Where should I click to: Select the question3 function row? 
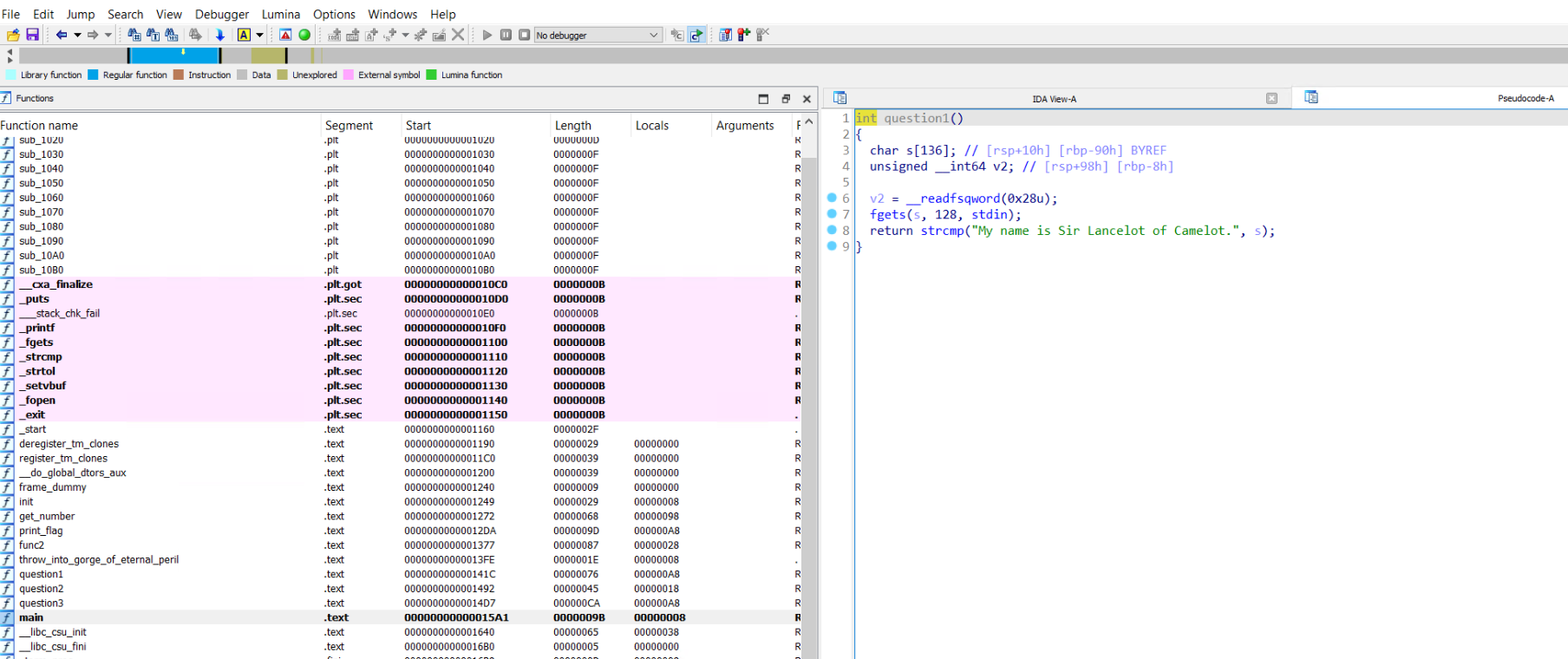(399, 603)
